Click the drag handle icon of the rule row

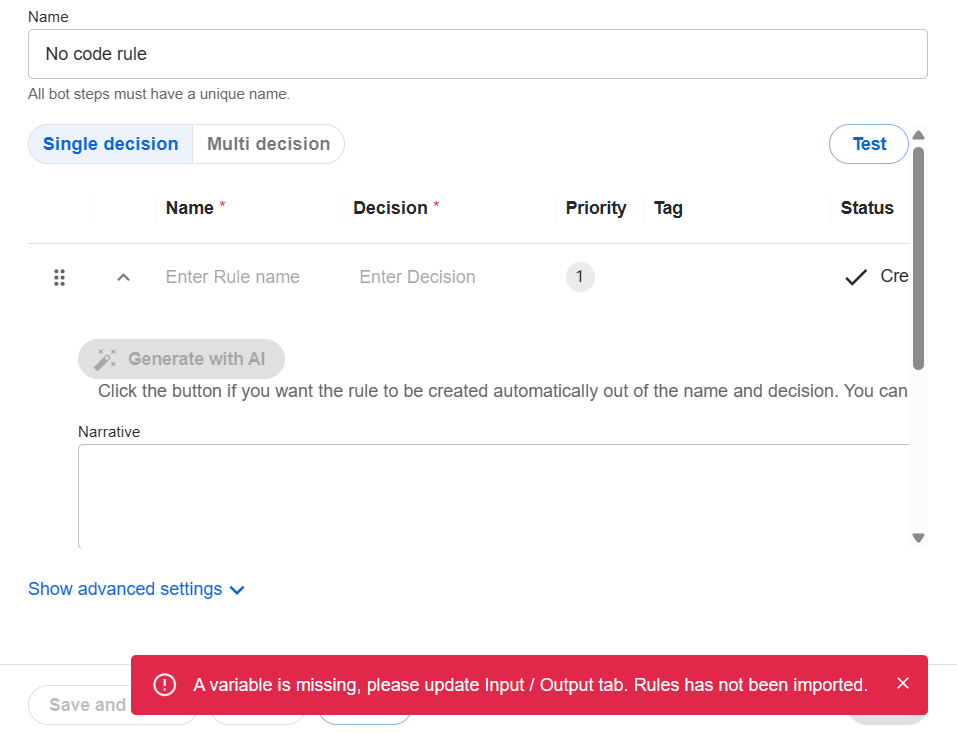[59, 278]
